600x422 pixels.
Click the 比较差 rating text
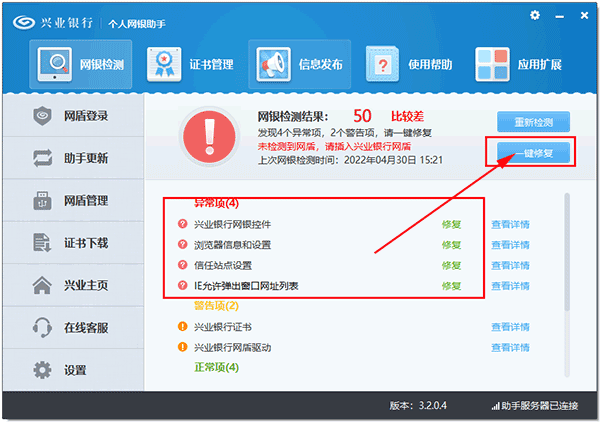point(407,116)
